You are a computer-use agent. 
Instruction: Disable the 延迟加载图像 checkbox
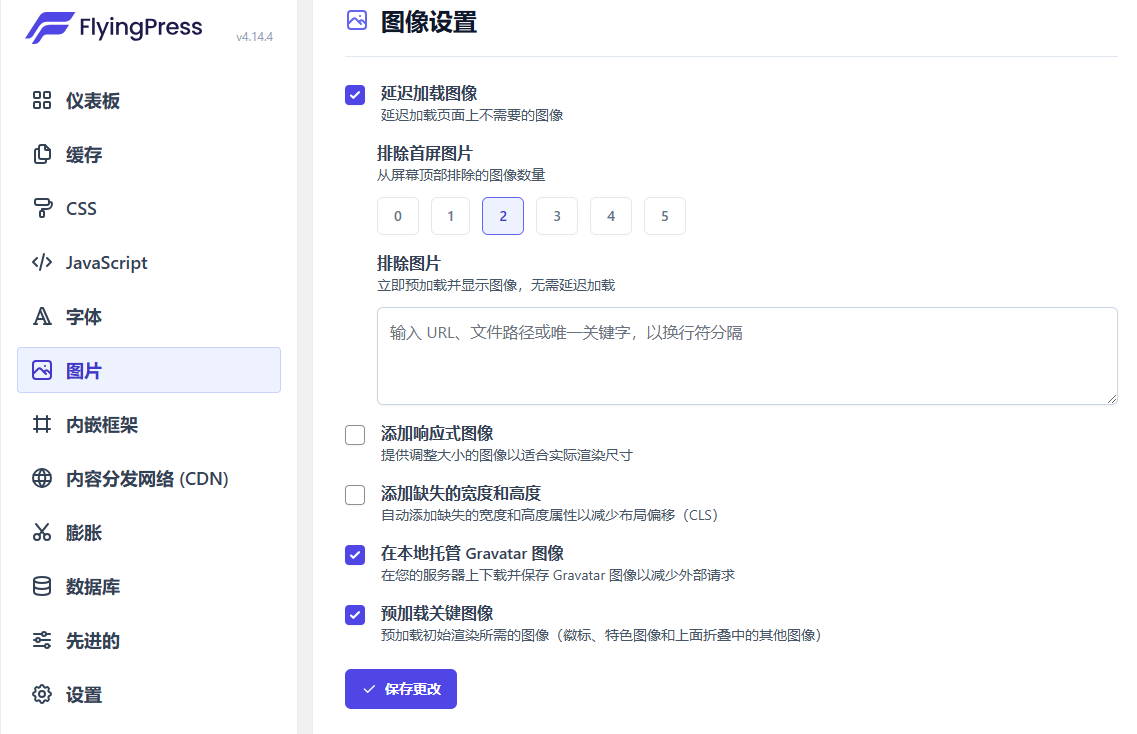tap(354, 94)
